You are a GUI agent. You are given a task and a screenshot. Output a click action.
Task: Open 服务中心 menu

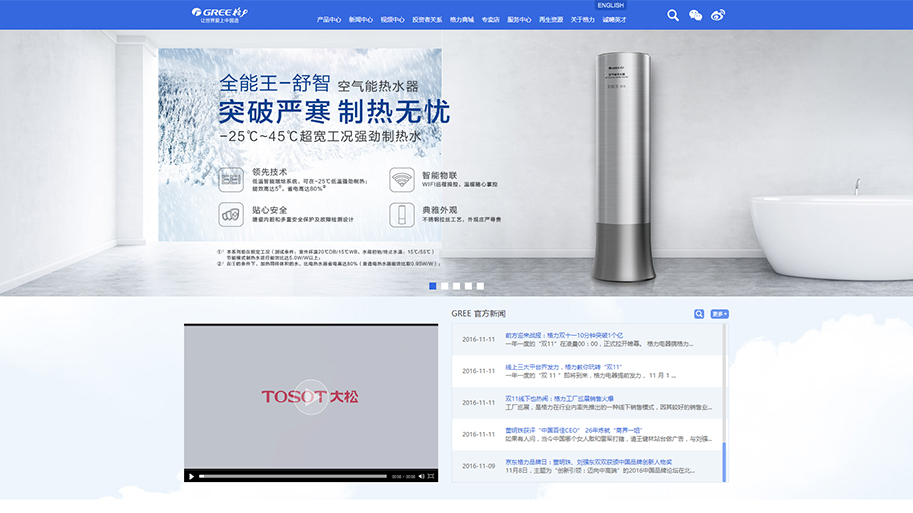pos(519,20)
